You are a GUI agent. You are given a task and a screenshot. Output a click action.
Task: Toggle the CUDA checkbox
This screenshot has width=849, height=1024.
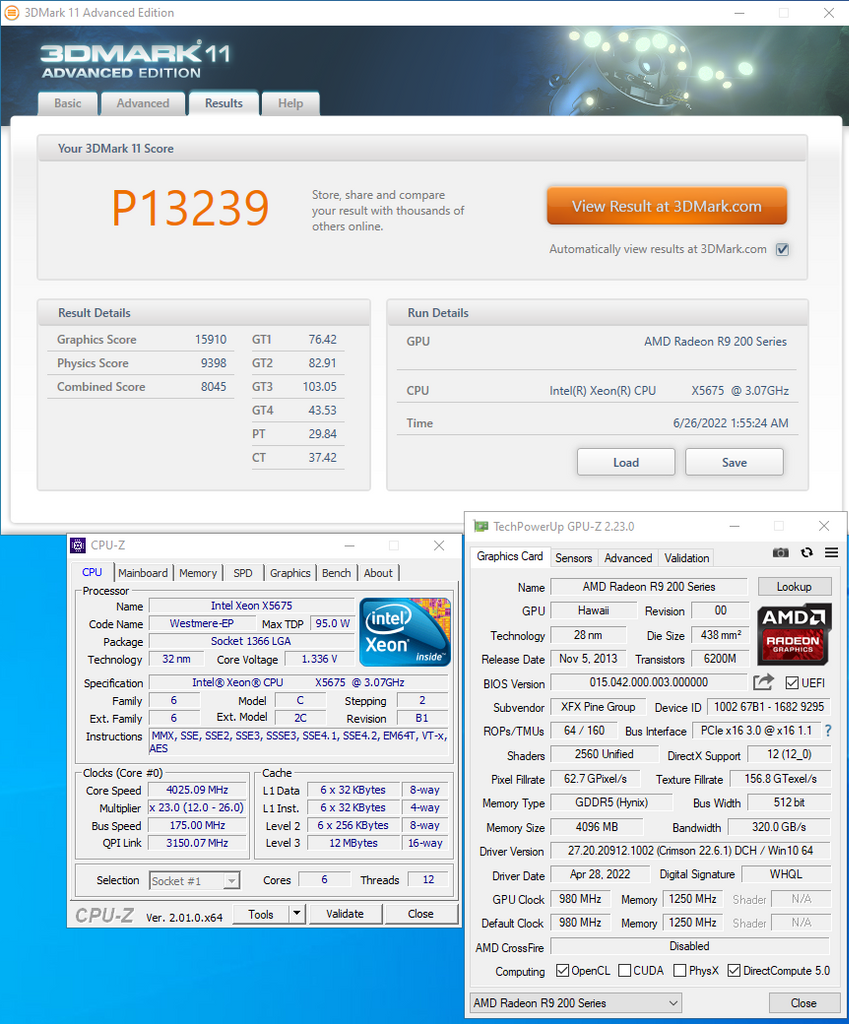[x=624, y=970]
